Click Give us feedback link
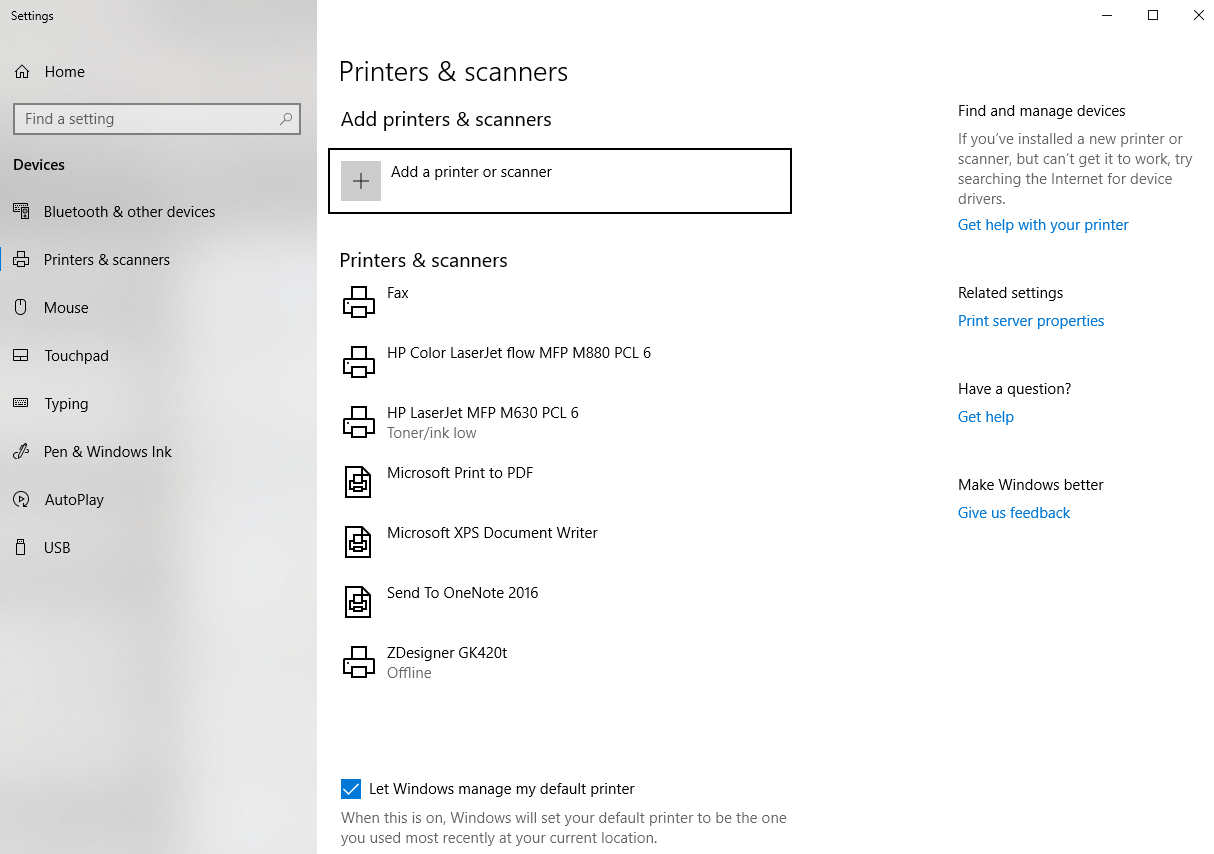The image size is (1214, 854). click(x=1014, y=513)
